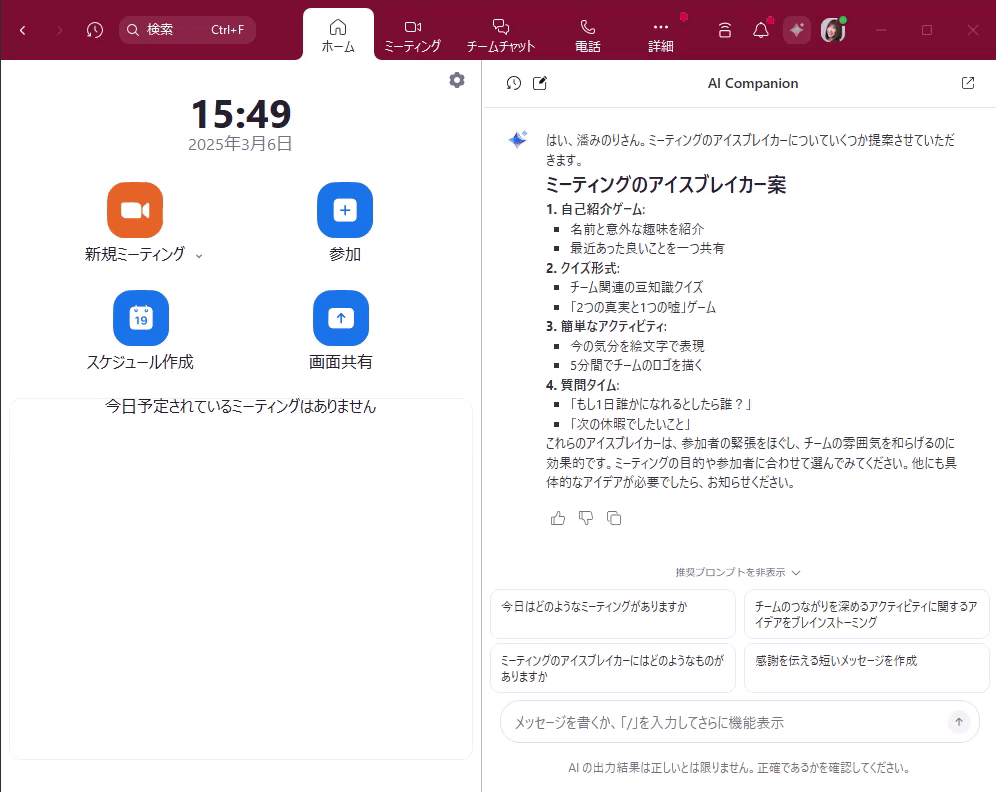Open the 電話 tab

[x=588, y=36]
